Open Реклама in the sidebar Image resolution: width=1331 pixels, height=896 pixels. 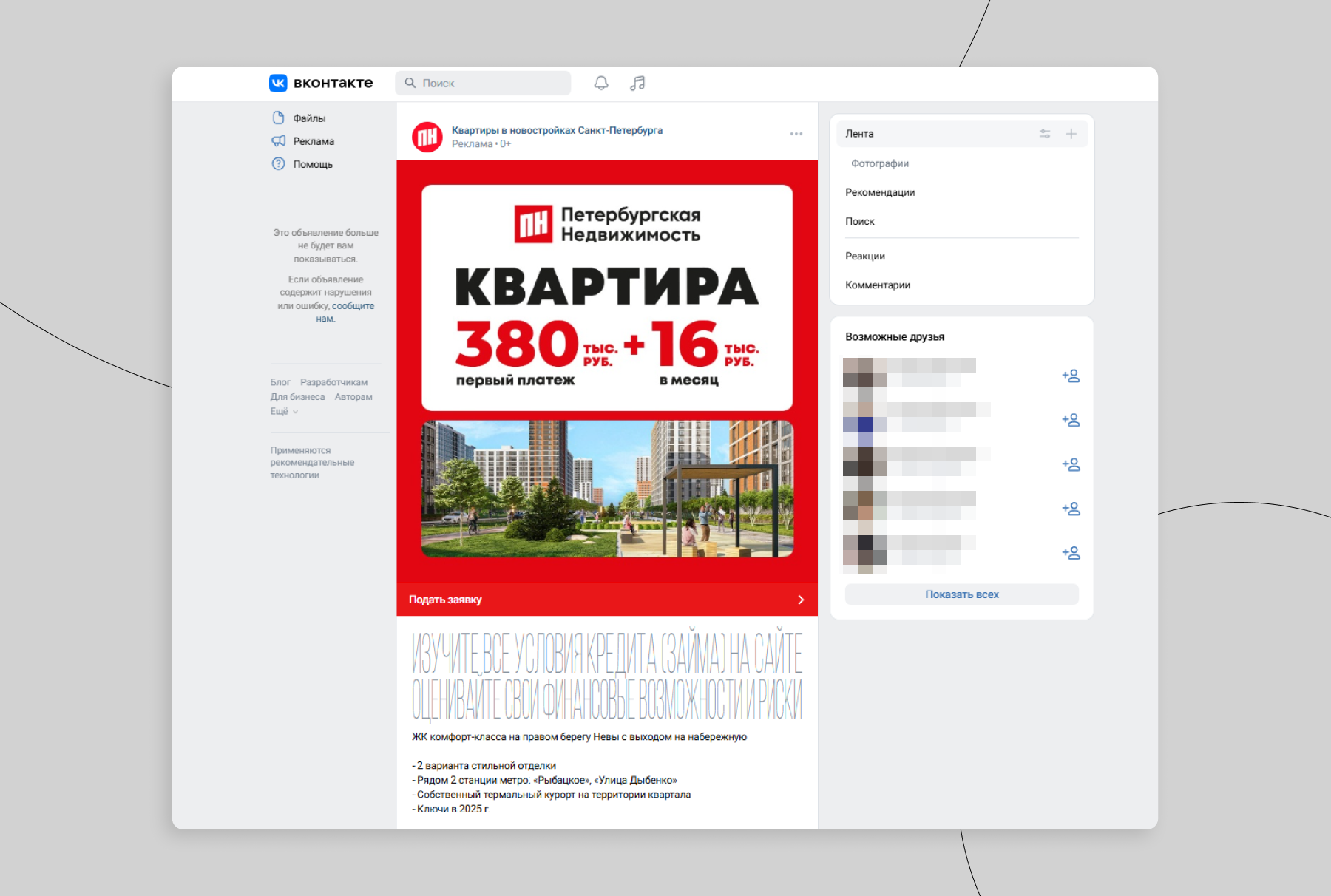pyautogui.click(x=303, y=141)
